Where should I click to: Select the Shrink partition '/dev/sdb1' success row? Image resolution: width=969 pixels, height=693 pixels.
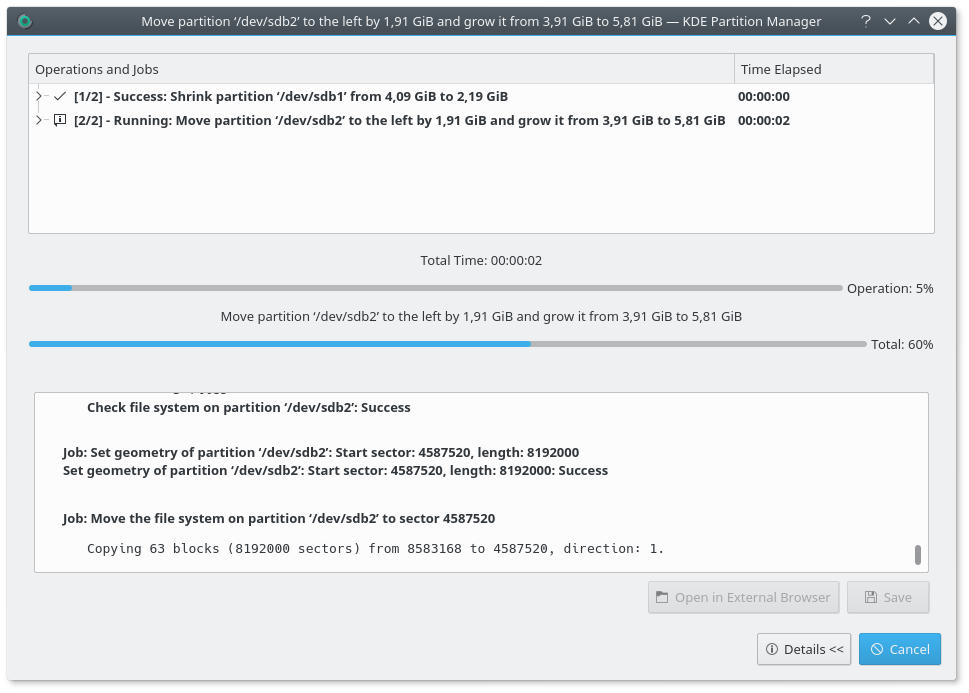[x=290, y=97]
